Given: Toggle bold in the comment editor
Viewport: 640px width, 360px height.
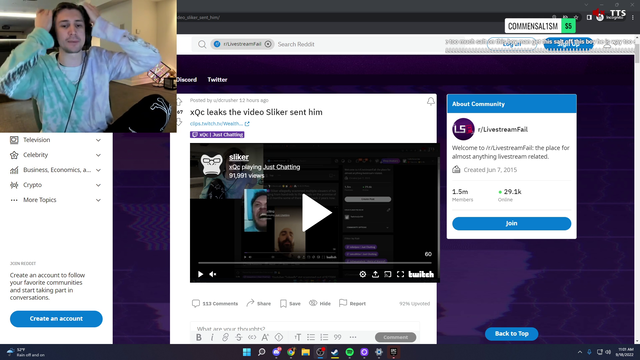Looking at the screenshot, I should (199, 337).
